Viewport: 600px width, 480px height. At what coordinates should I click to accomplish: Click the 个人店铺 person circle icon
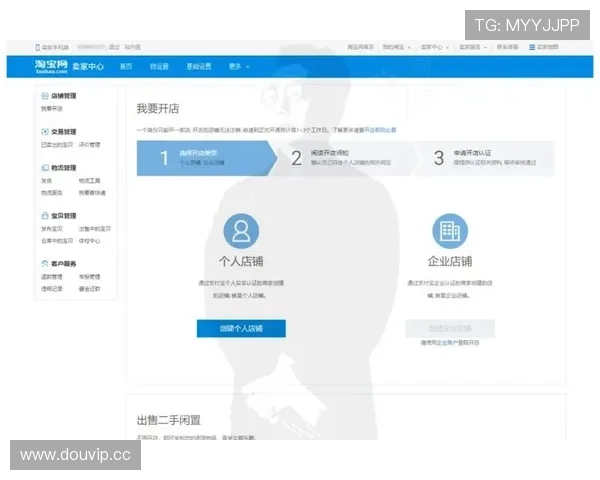pyautogui.click(x=241, y=231)
